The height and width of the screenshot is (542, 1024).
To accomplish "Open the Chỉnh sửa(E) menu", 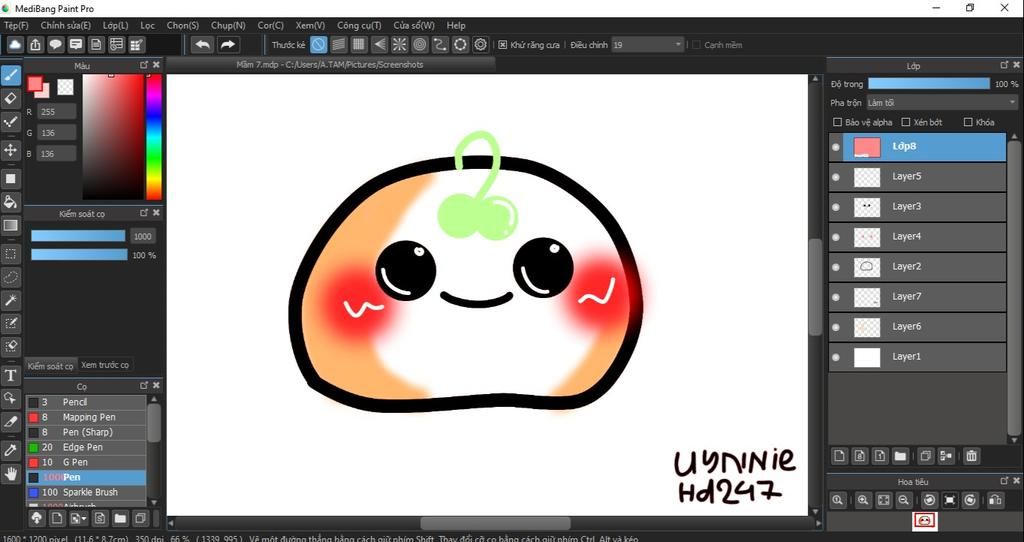I will 65,25.
